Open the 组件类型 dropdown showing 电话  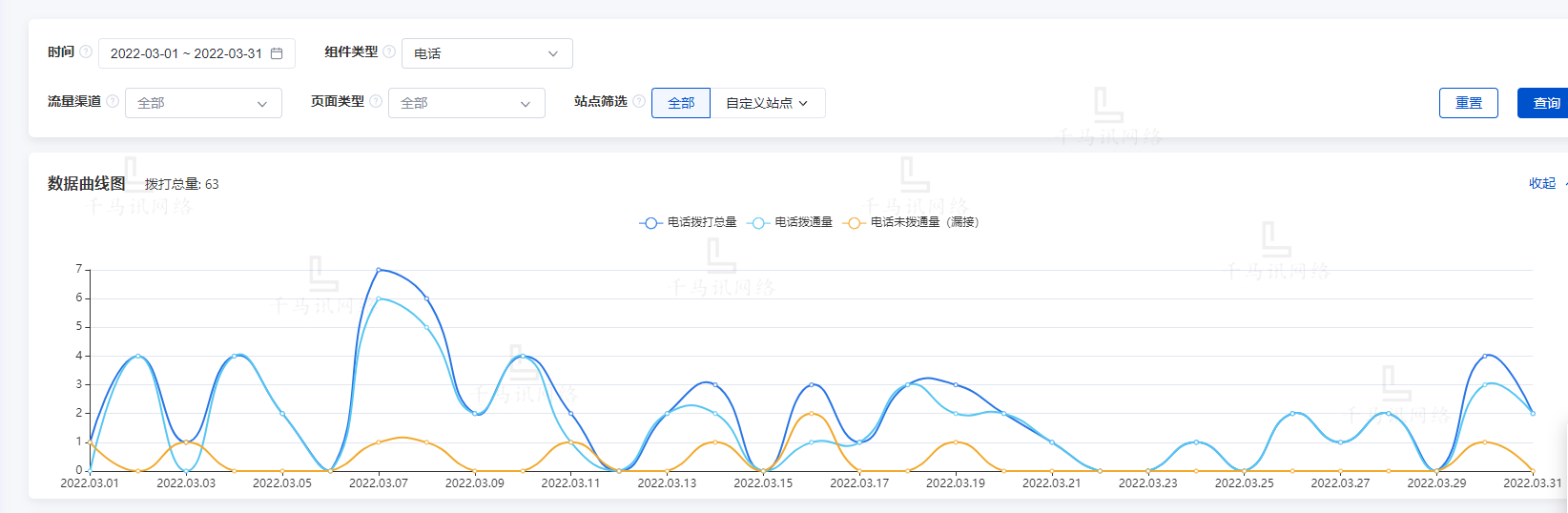(486, 53)
